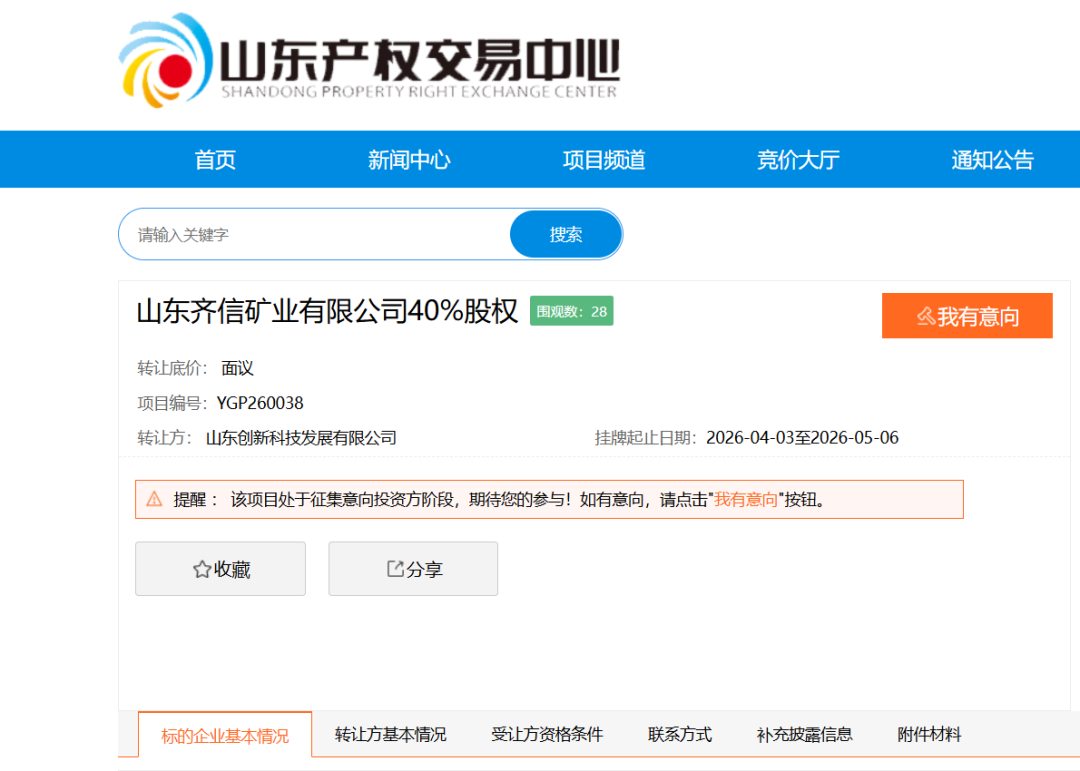Click the magnifier area of the 搜索 button
Viewport: 1080px width, 771px height.
pyautogui.click(x=566, y=233)
